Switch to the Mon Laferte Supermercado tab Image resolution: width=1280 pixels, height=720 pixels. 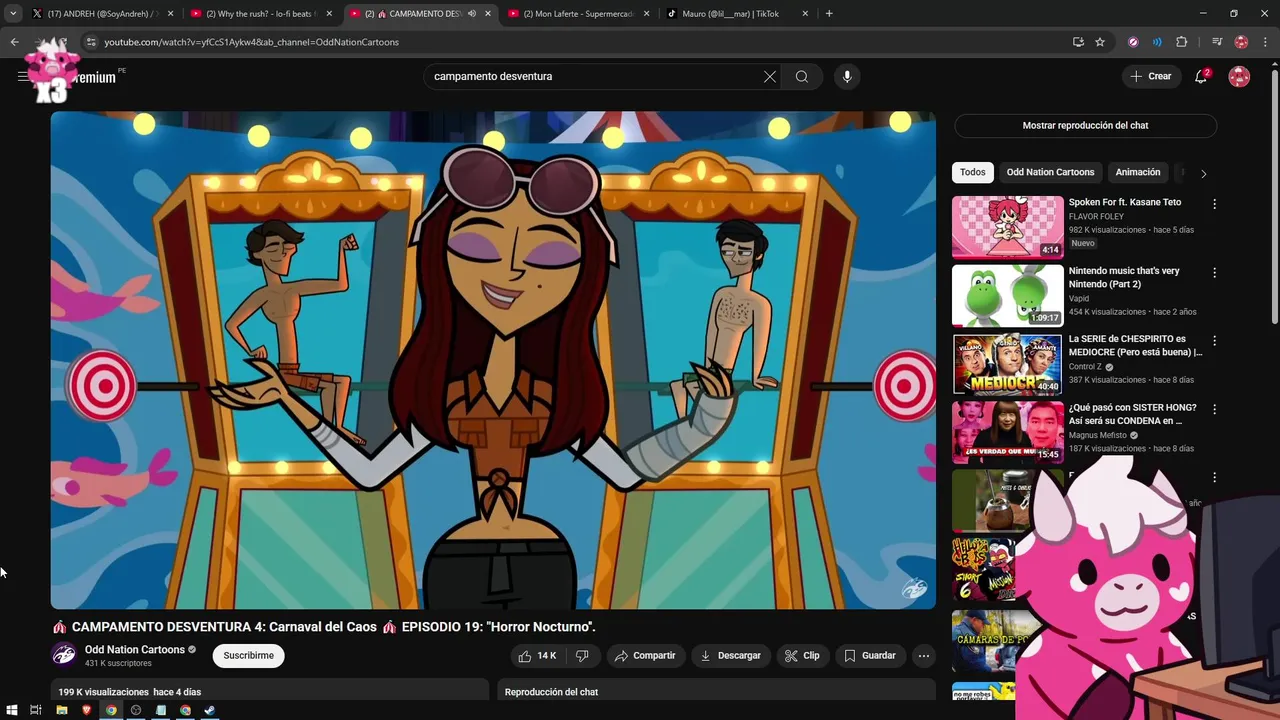click(578, 14)
